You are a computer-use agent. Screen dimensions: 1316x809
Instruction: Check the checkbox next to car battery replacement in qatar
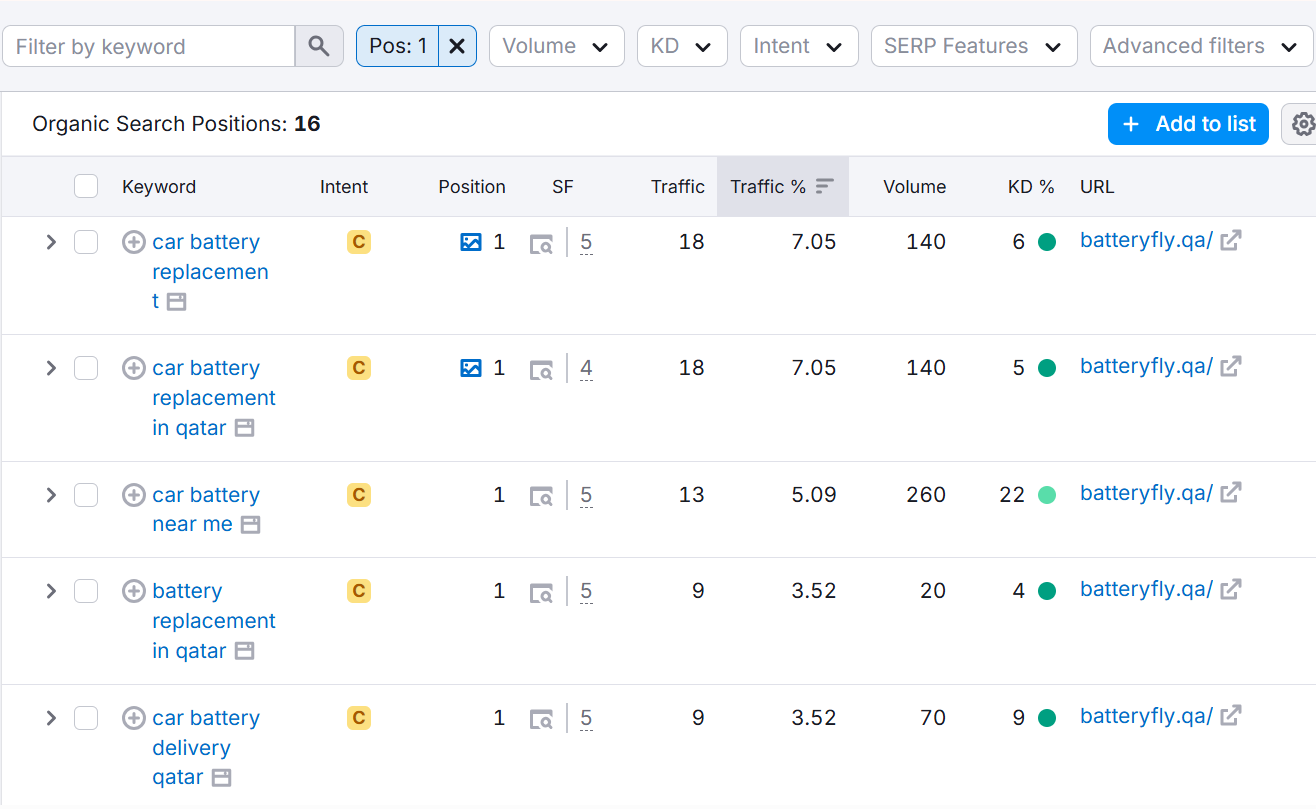coord(86,367)
